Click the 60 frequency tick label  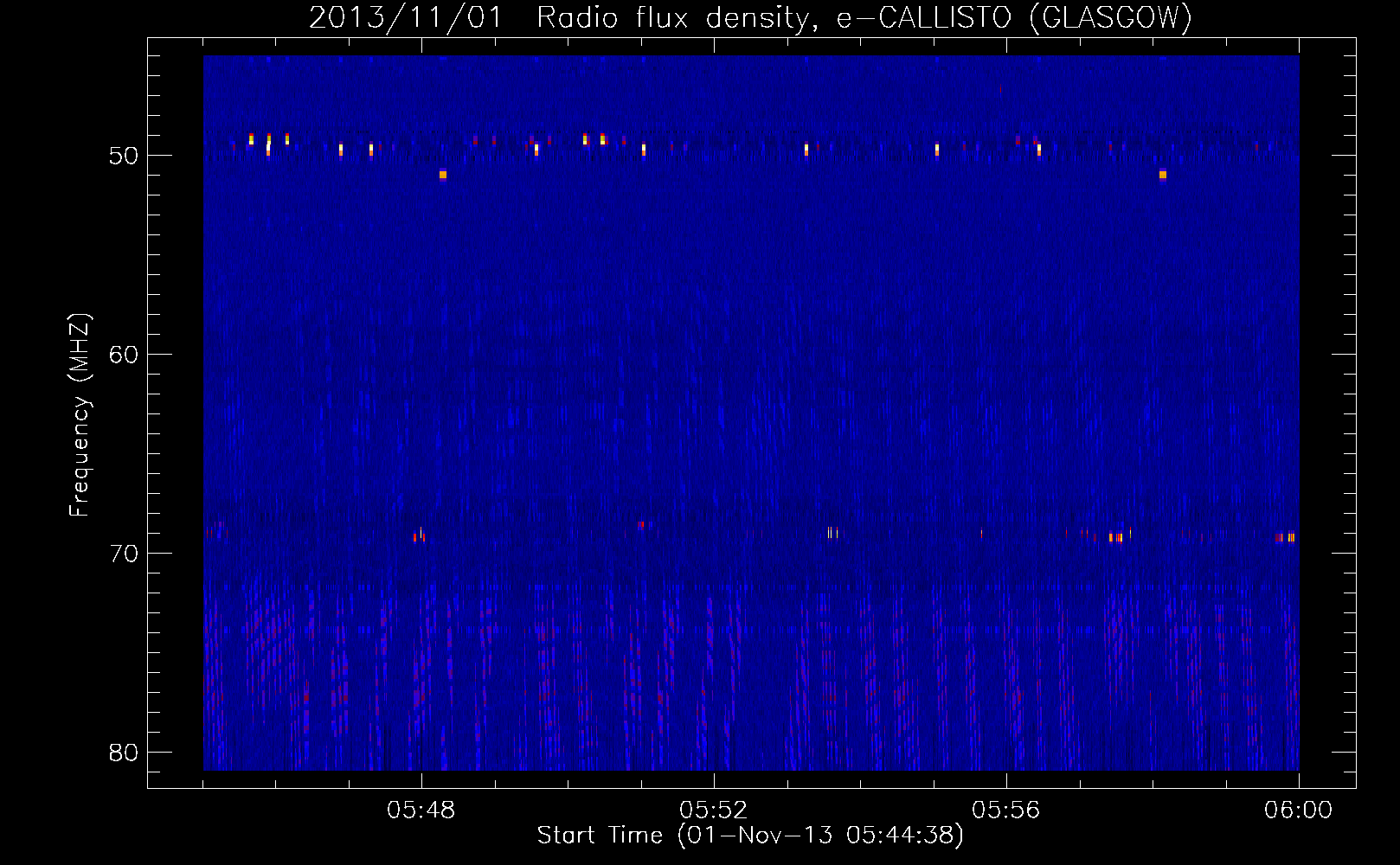(x=125, y=355)
